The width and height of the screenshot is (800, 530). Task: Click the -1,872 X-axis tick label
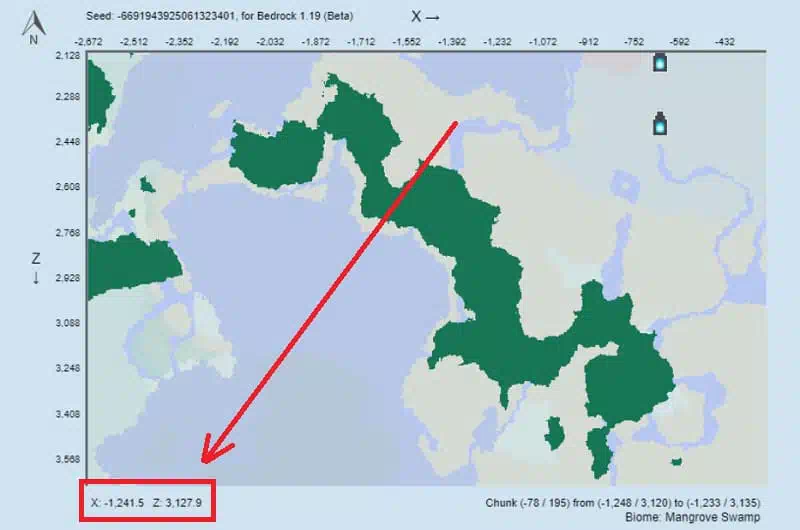(315, 42)
